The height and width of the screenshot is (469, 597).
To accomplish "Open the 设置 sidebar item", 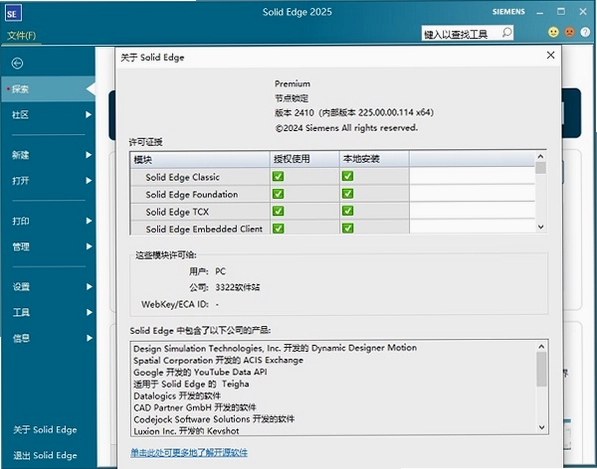I will pyautogui.click(x=48, y=287).
